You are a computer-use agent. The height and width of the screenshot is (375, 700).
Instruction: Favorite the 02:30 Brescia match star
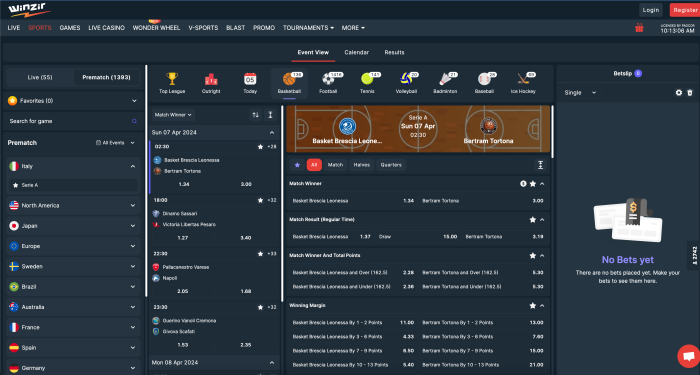[260, 146]
